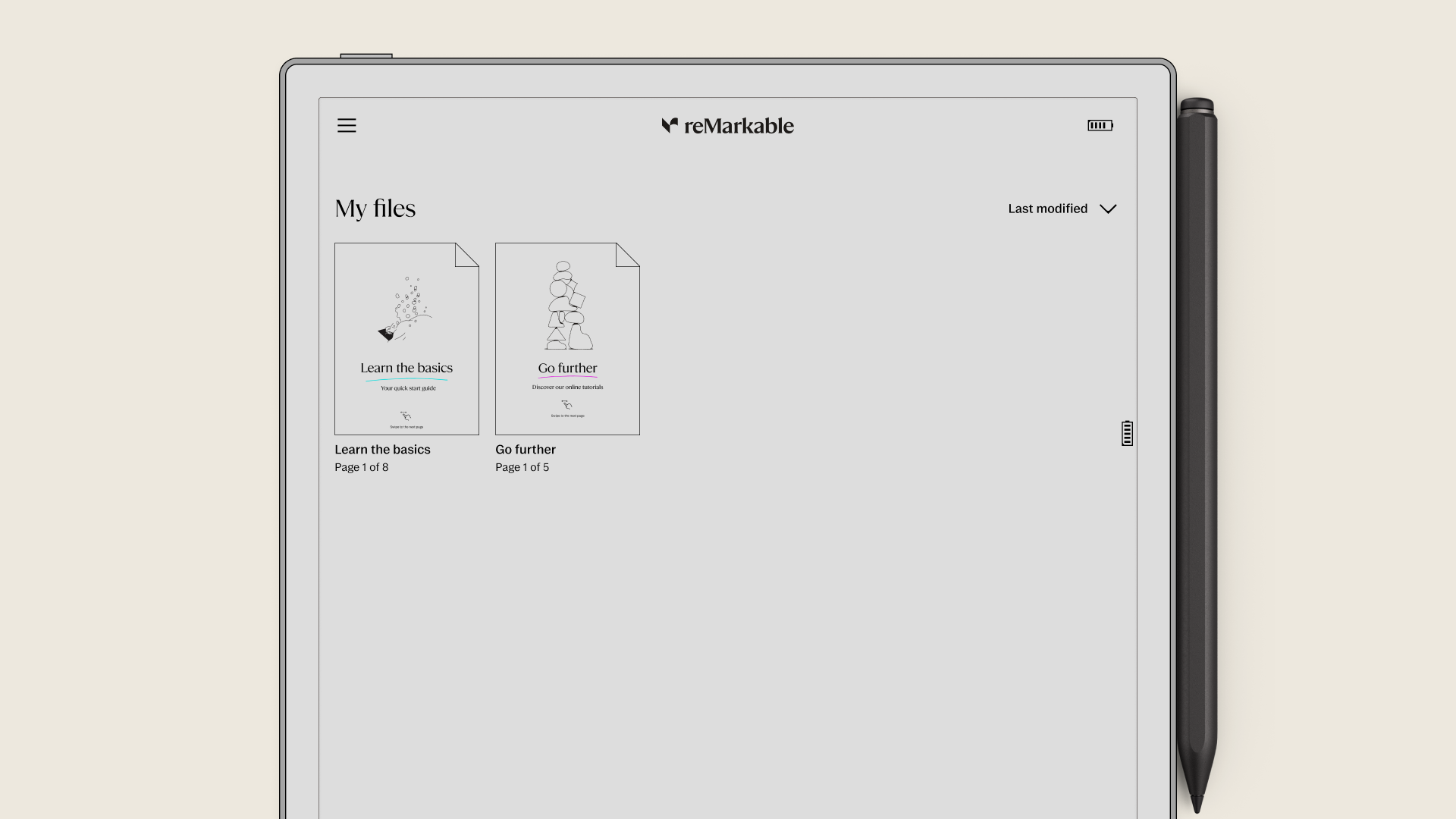Click the reMarkable logo
Screen dimensions: 1456x819
point(727,126)
